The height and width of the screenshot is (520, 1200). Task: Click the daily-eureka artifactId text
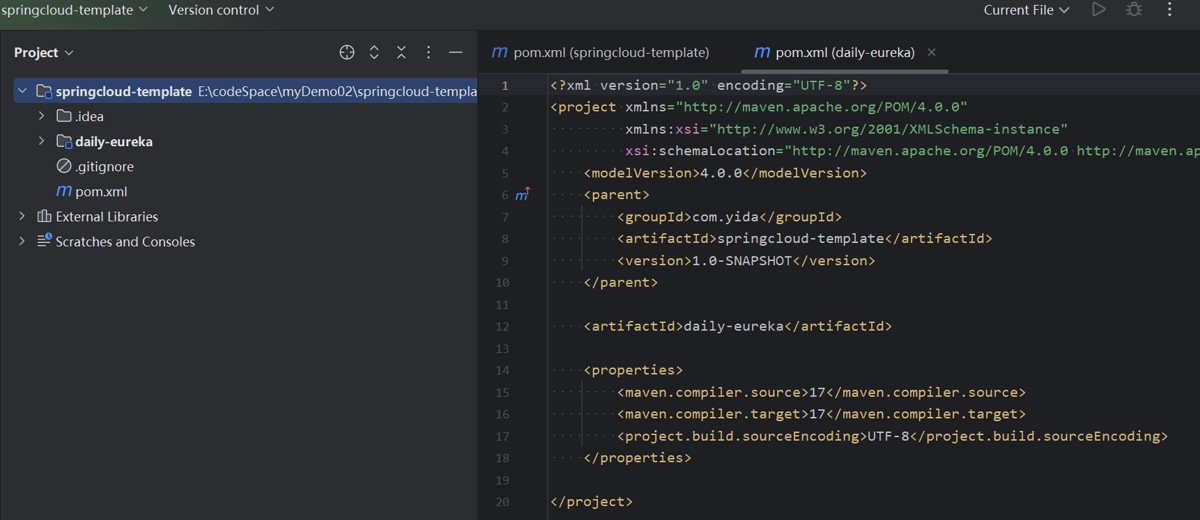[734, 326]
